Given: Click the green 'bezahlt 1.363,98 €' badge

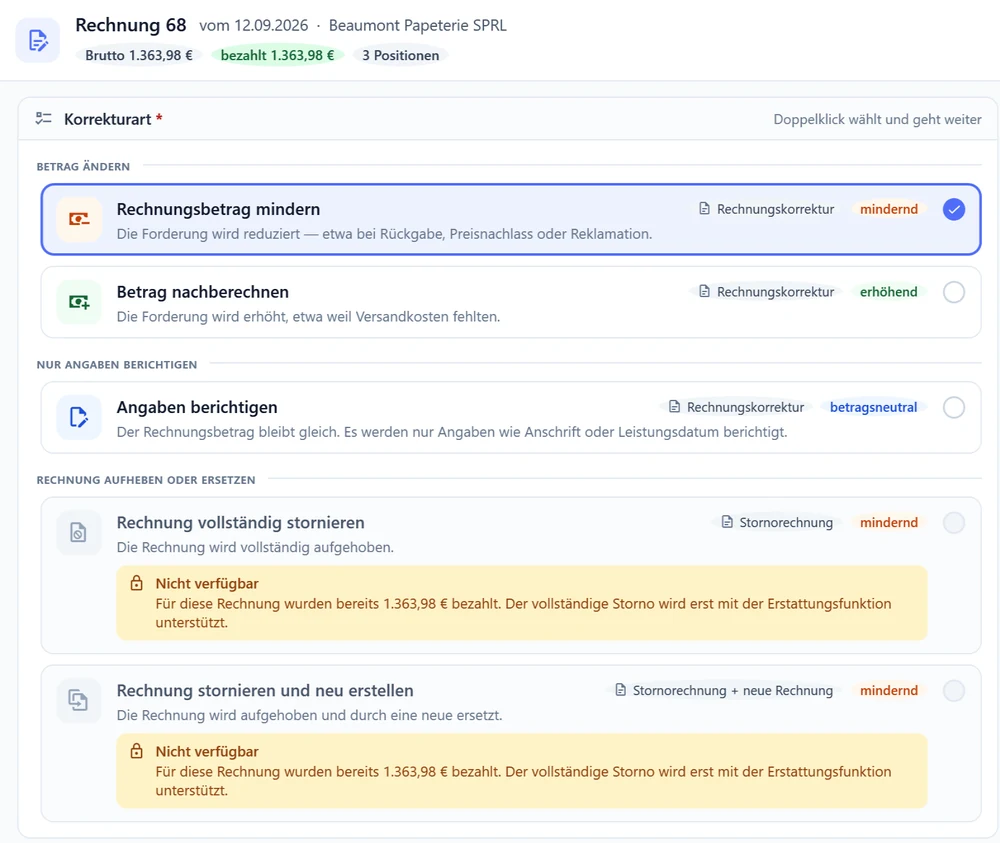Looking at the screenshot, I should click(277, 55).
